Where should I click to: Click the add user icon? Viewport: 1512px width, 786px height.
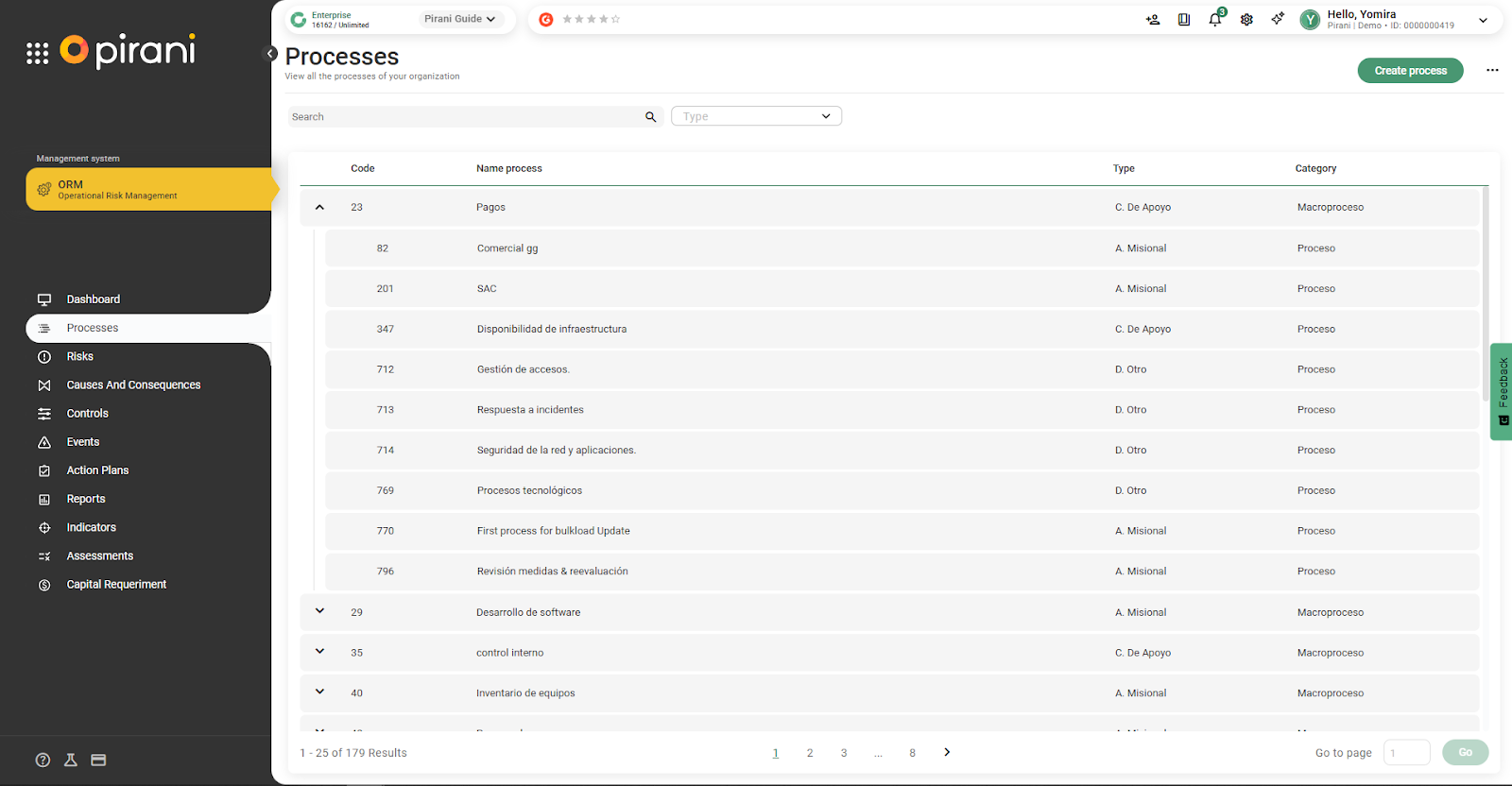1153,20
